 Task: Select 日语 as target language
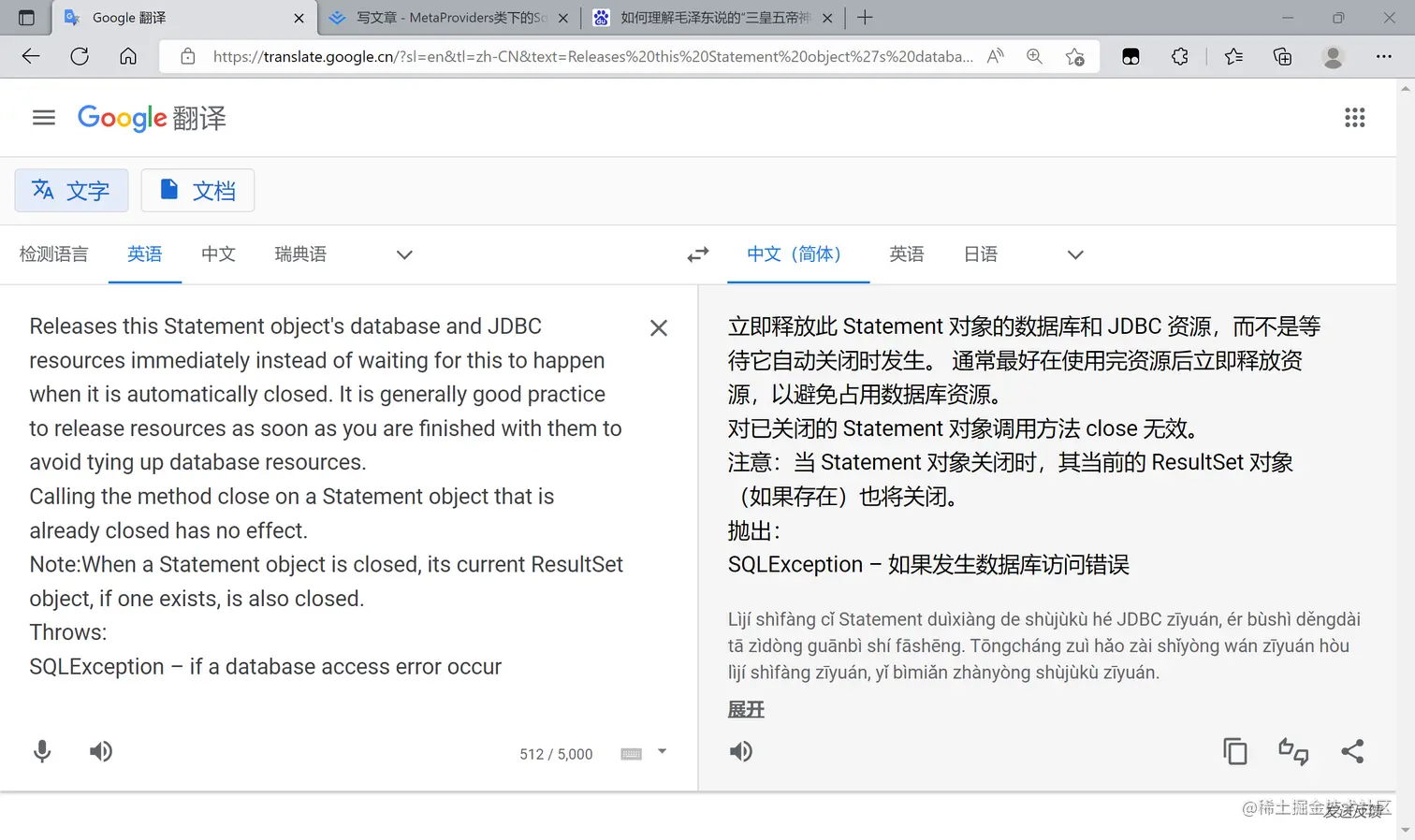pyautogui.click(x=981, y=253)
